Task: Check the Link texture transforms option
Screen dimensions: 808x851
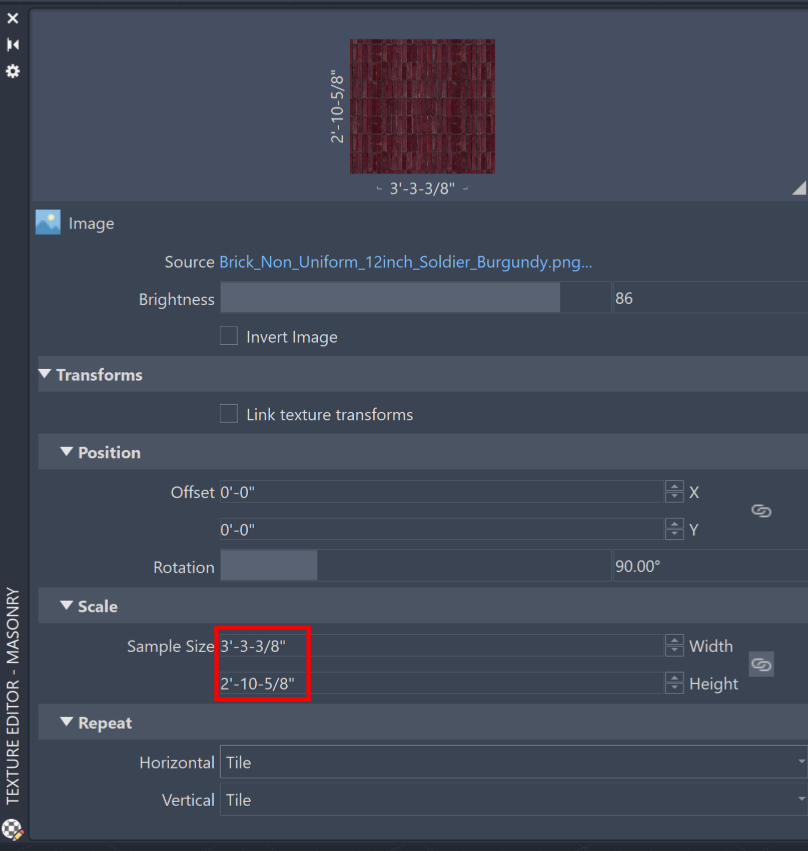Action: (228, 414)
